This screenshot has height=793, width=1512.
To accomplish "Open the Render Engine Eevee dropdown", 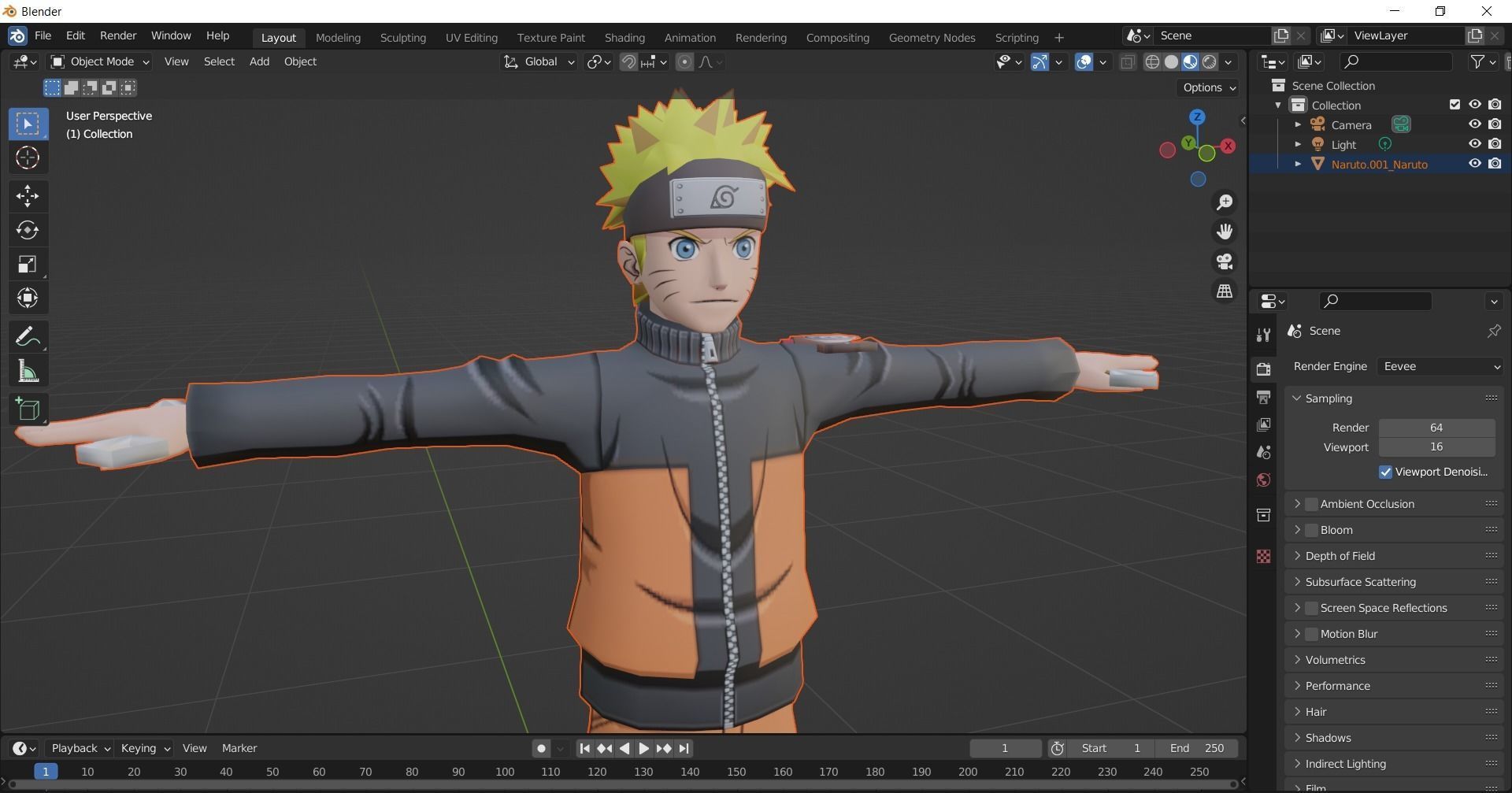I will pyautogui.click(x=1440, y=366).
